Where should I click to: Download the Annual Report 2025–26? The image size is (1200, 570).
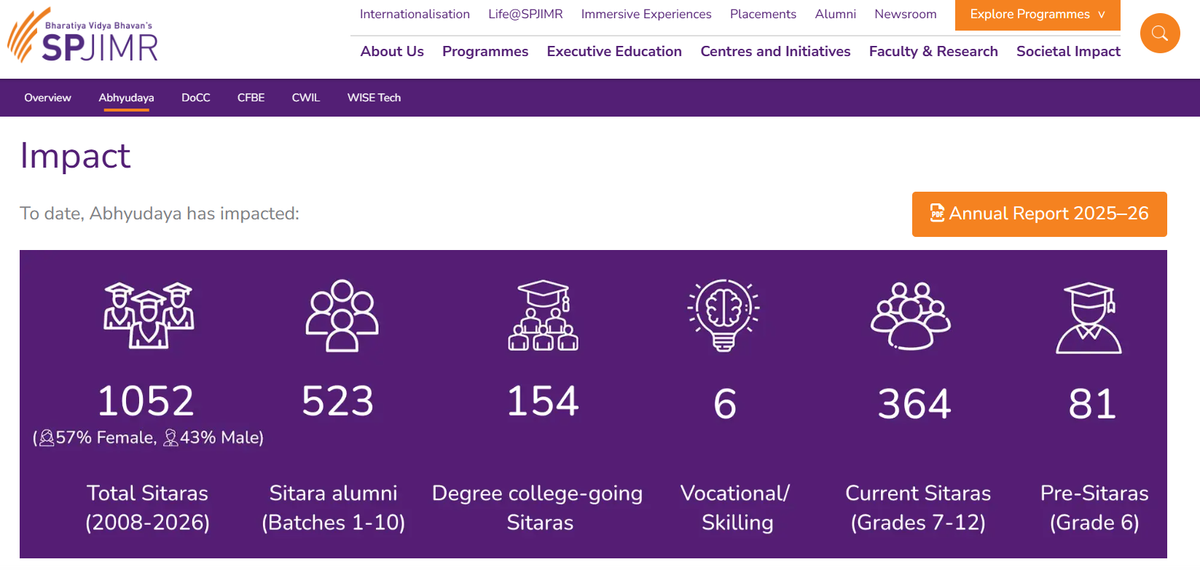coord(1039,214)
